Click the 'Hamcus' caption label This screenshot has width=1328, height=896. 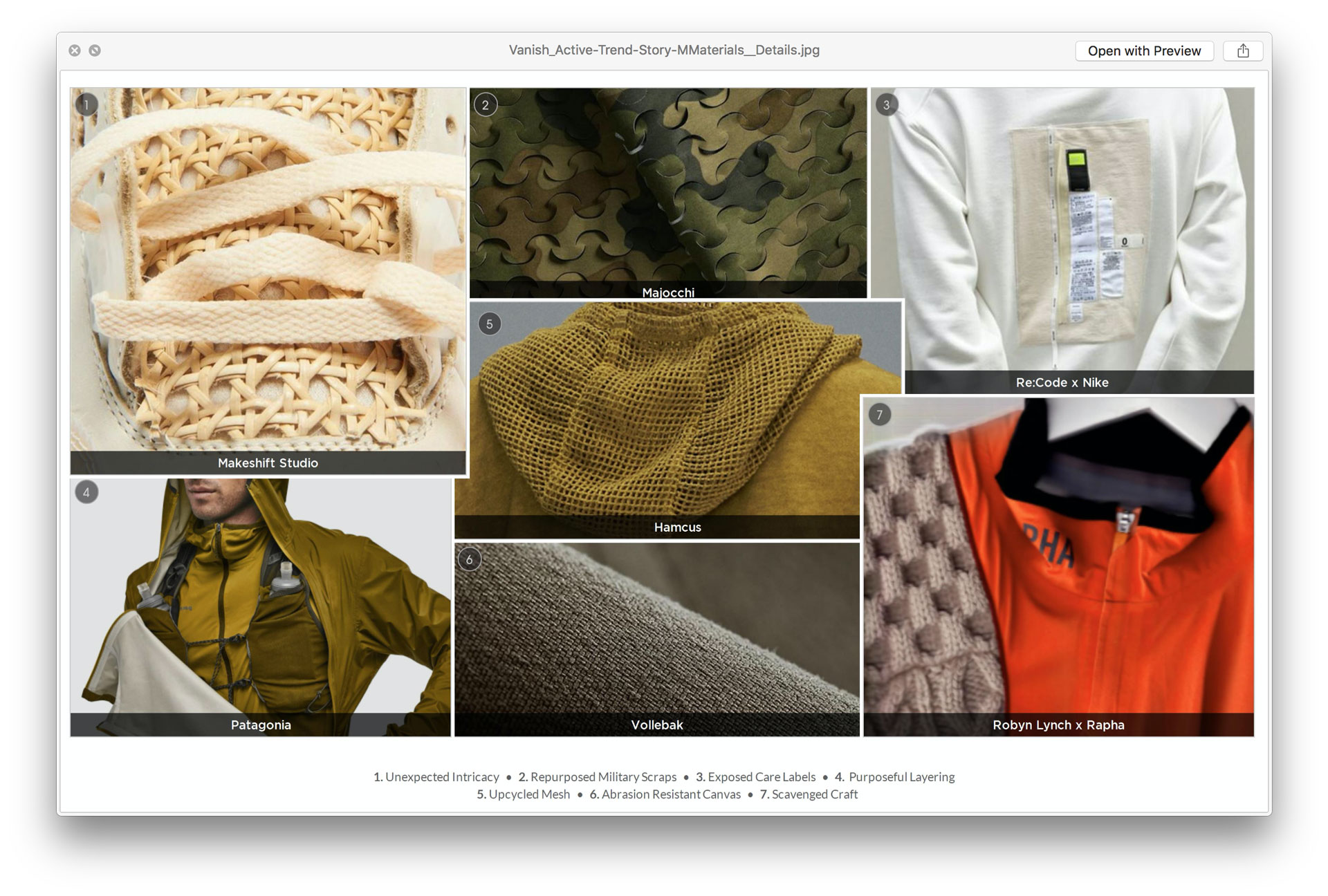point(678,527)
